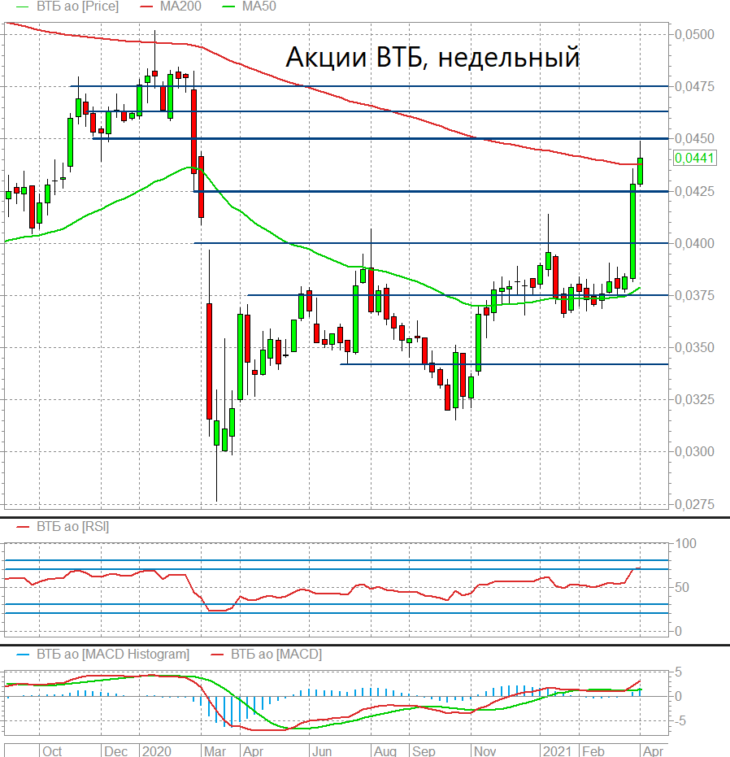
Task: Click the MACD axis value 5
Action: click(678, 672)
